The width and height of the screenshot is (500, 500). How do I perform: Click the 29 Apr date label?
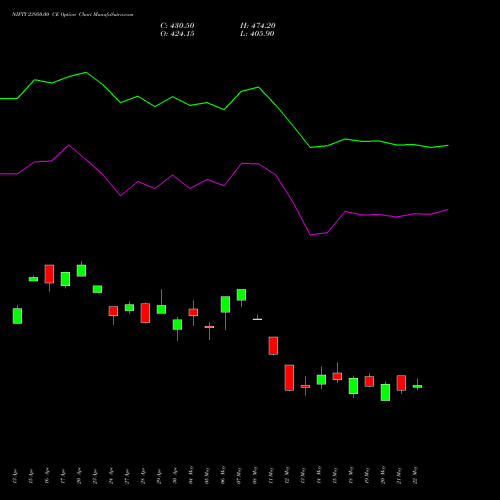159,475
